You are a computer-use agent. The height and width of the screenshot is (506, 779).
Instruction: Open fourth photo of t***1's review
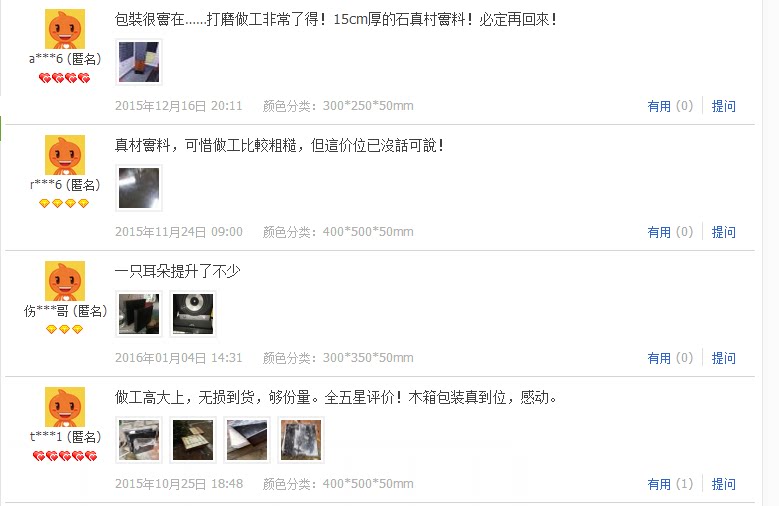[301, 440]
